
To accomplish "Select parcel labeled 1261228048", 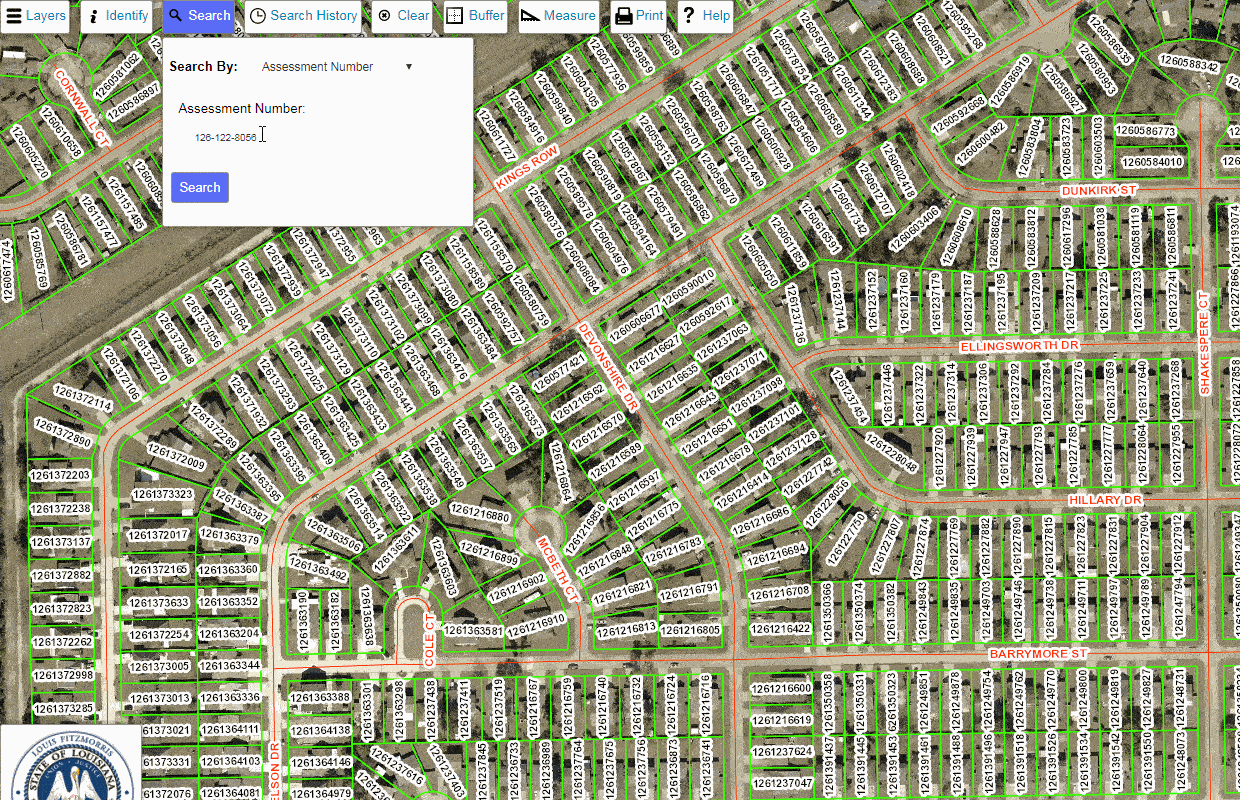I will tap(892, 451).
